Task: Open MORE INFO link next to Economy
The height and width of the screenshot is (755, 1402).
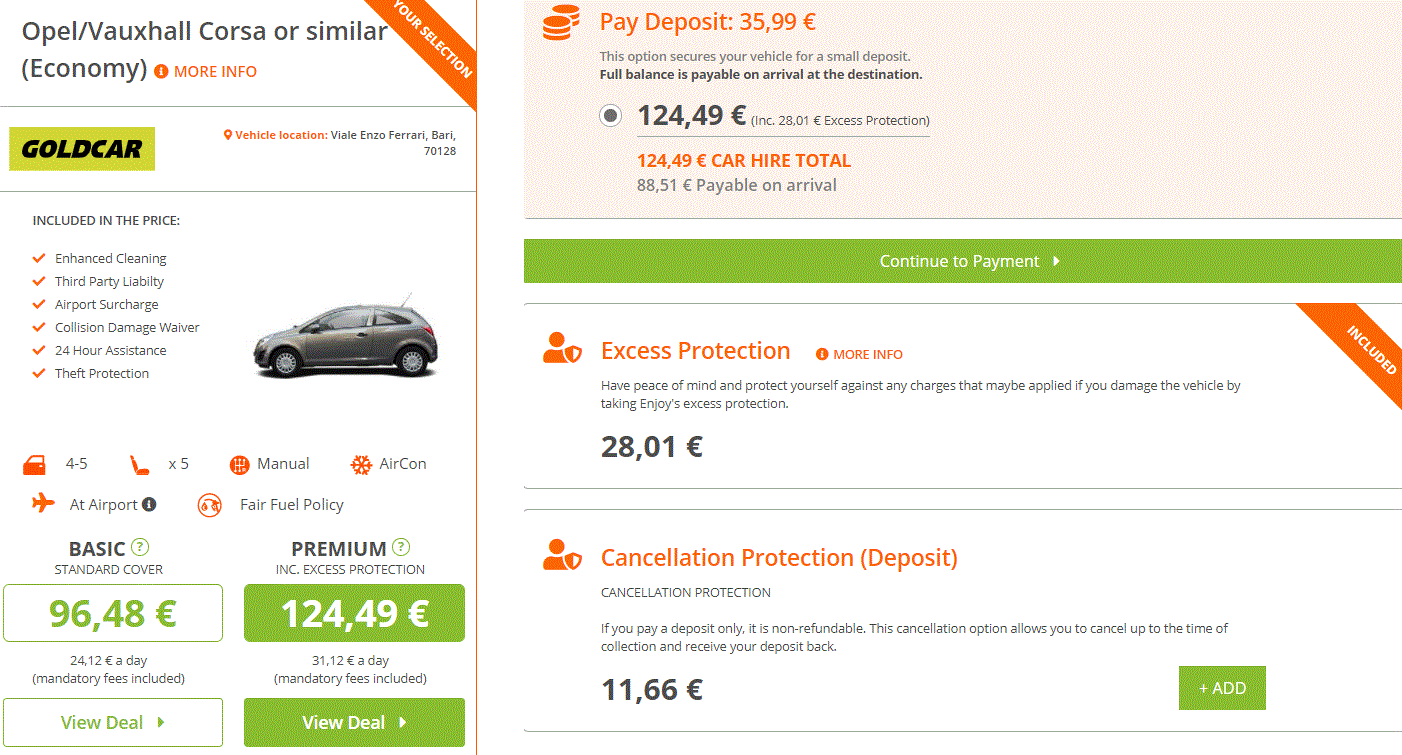Action: 206,72
